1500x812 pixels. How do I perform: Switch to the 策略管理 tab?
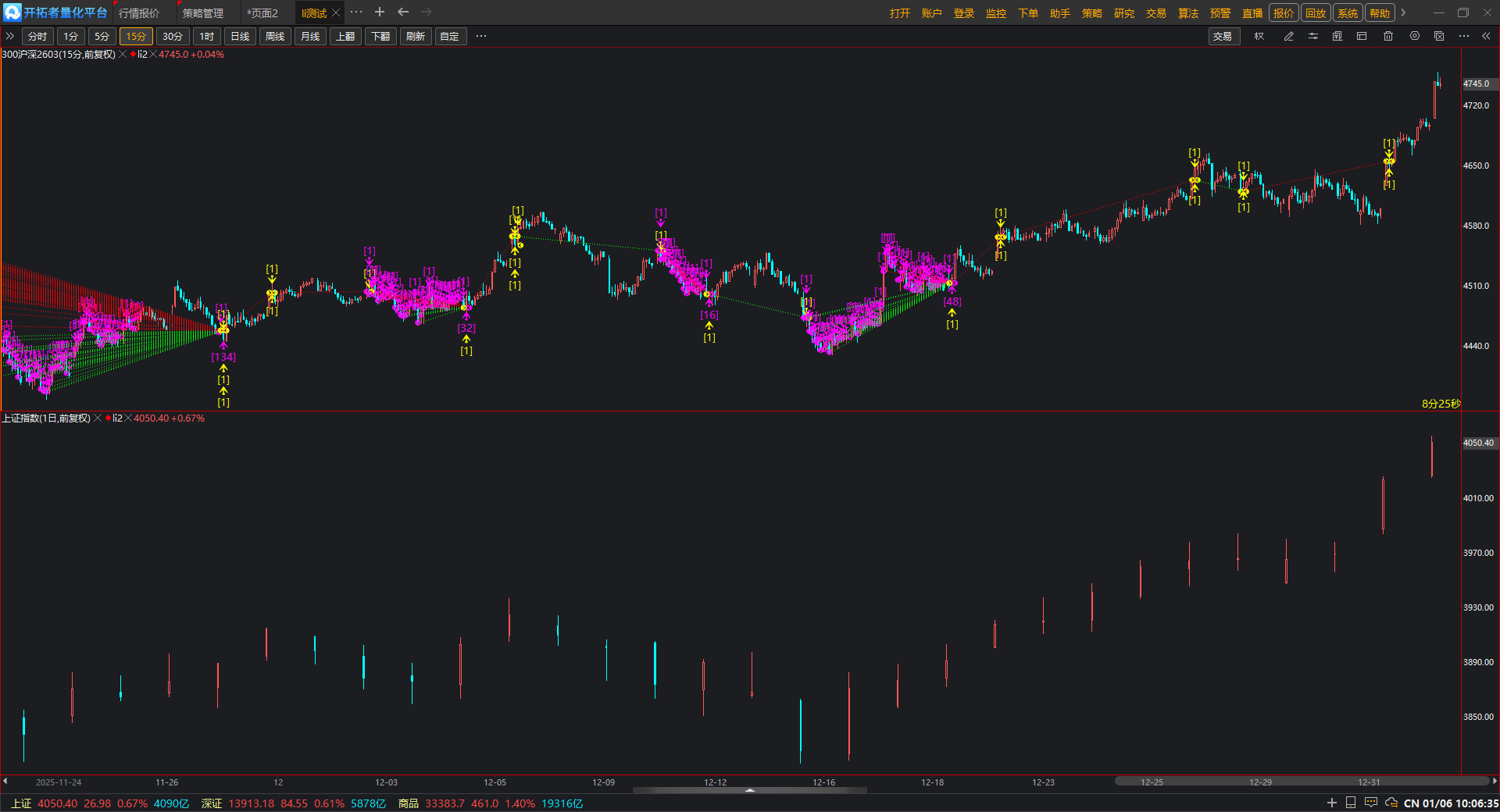(x=202, y=13)
